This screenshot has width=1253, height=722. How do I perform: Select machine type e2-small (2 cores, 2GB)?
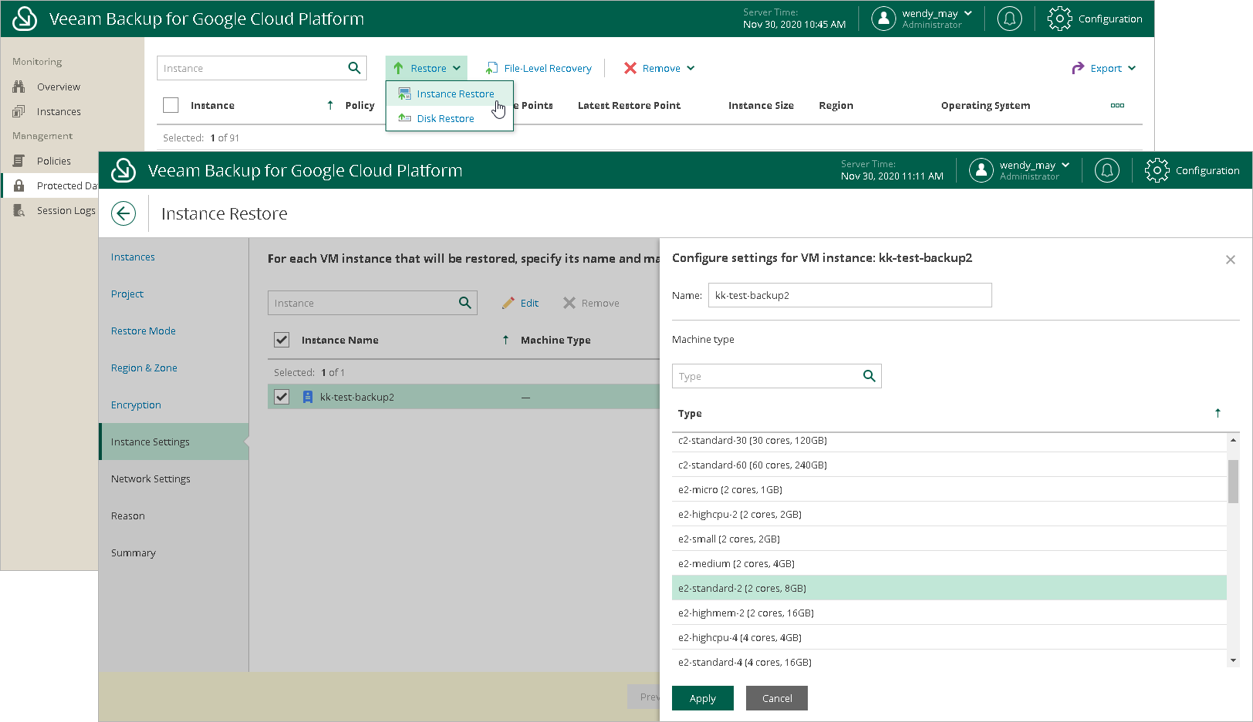click(x=949, y=539)
